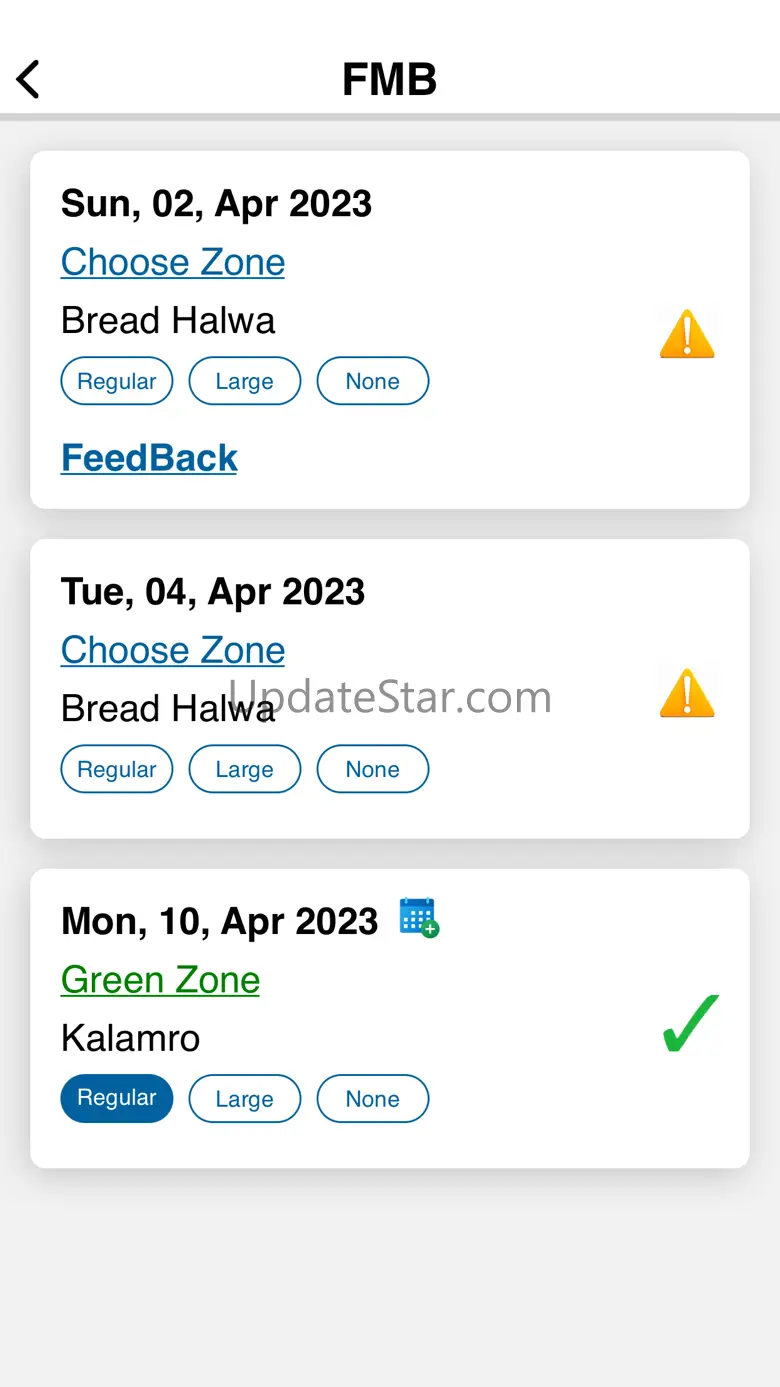Image resolution: width=780 pixels, height=1387 pixels.
Task: Open Choose Zone for Sun, 02 Apr
Action: tap(173, 262)
